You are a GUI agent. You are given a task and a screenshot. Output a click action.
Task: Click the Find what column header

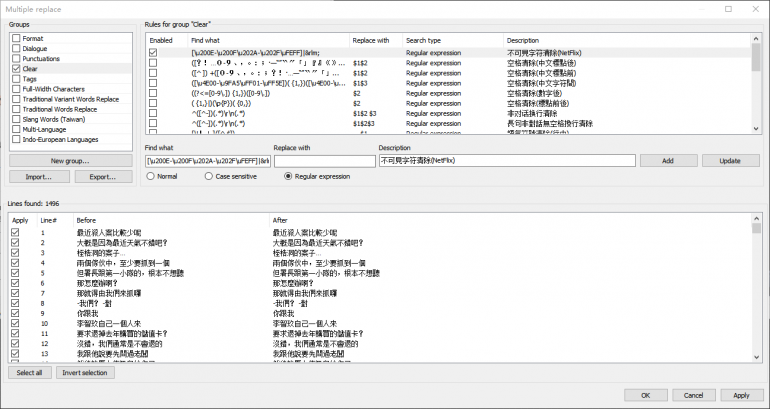[268, 40]
